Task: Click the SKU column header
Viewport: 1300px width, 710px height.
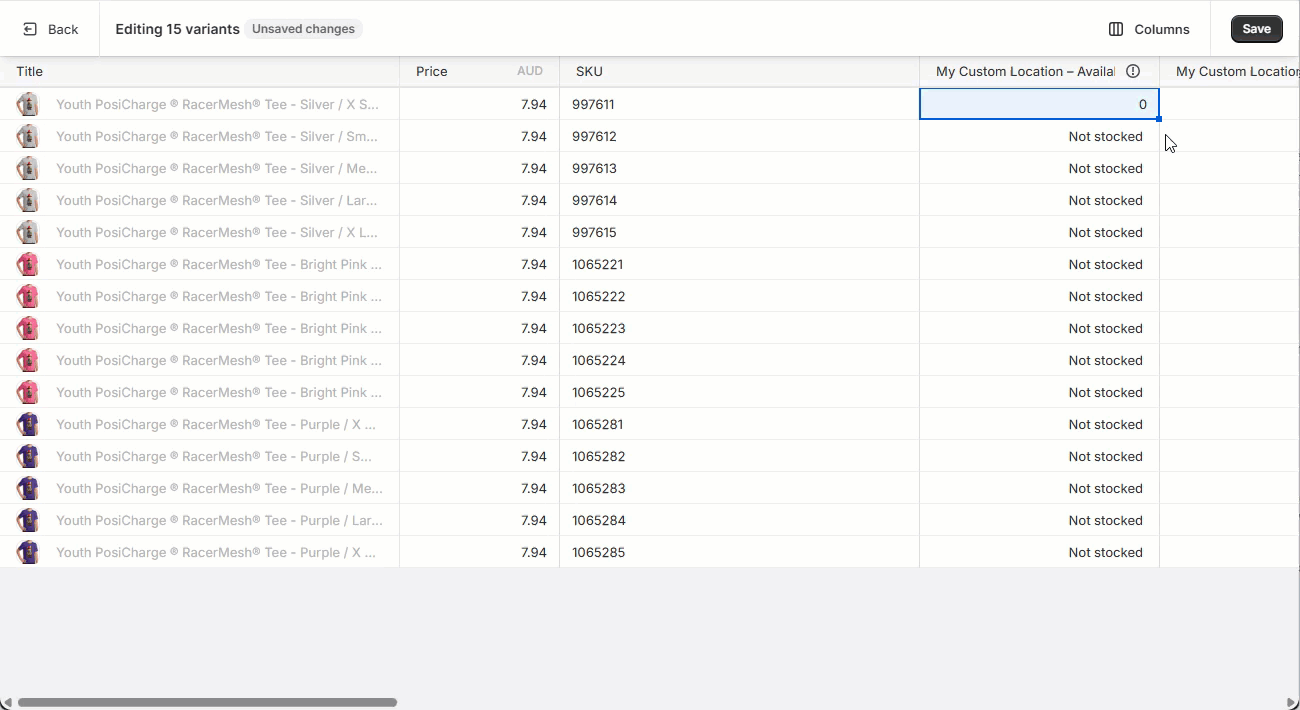Action: [740, 71]
